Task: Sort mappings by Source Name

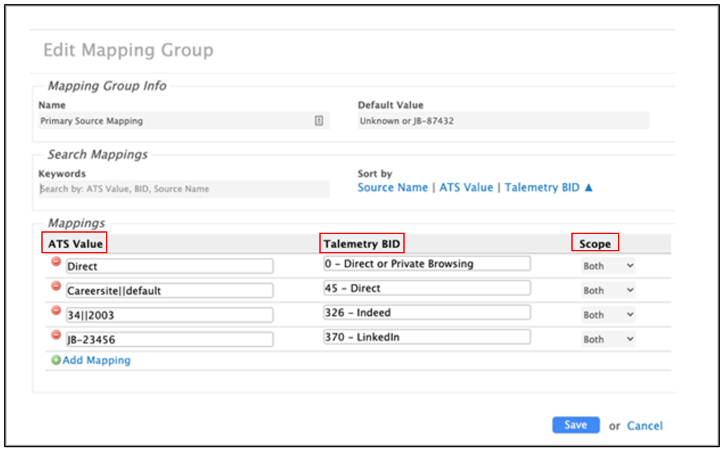Action: (x=392, y=187)
